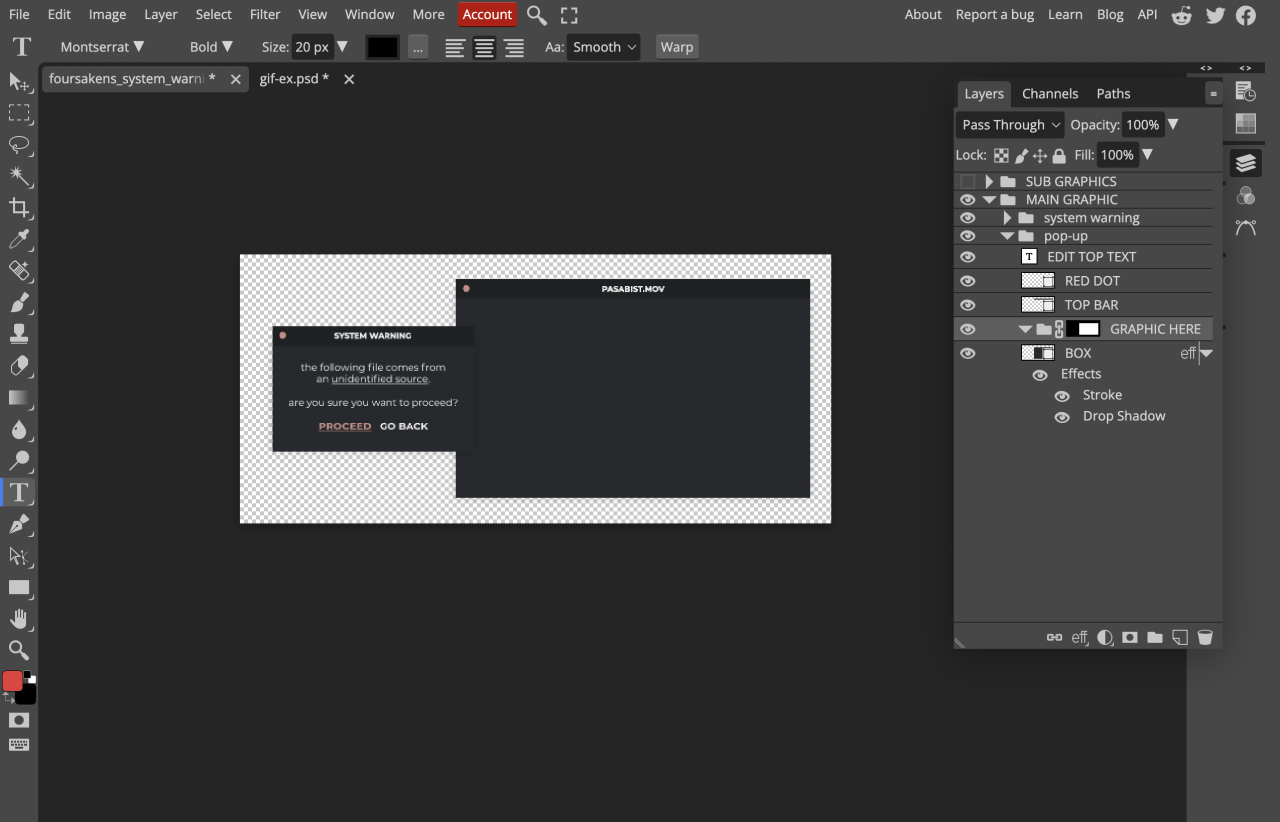Open the search magnifier in menu bar
1280x822 pixels.
537,15
